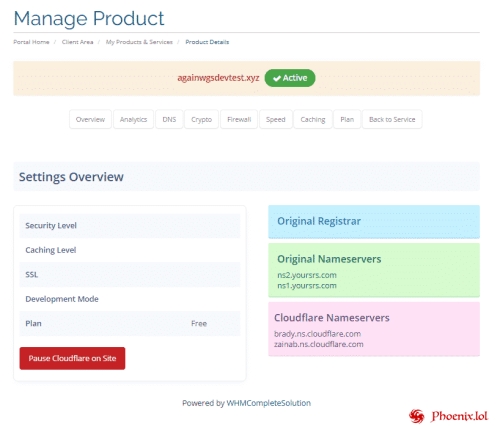Screen dimensions: 500x426
Task: Click ns2.yoursrs.com nameserver text
Action: [307, 275]
